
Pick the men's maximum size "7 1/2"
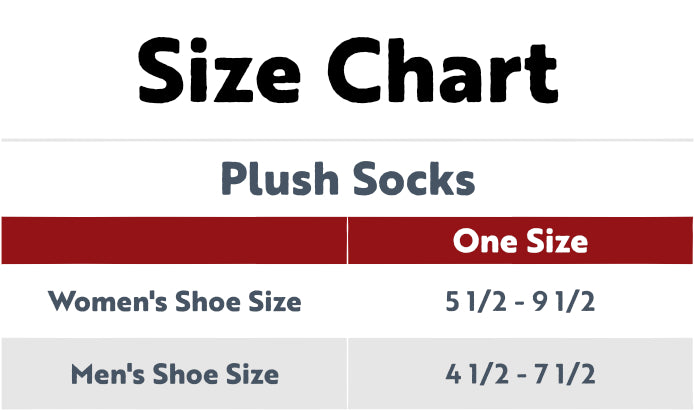pyautogui.click(x=567, y=375)
